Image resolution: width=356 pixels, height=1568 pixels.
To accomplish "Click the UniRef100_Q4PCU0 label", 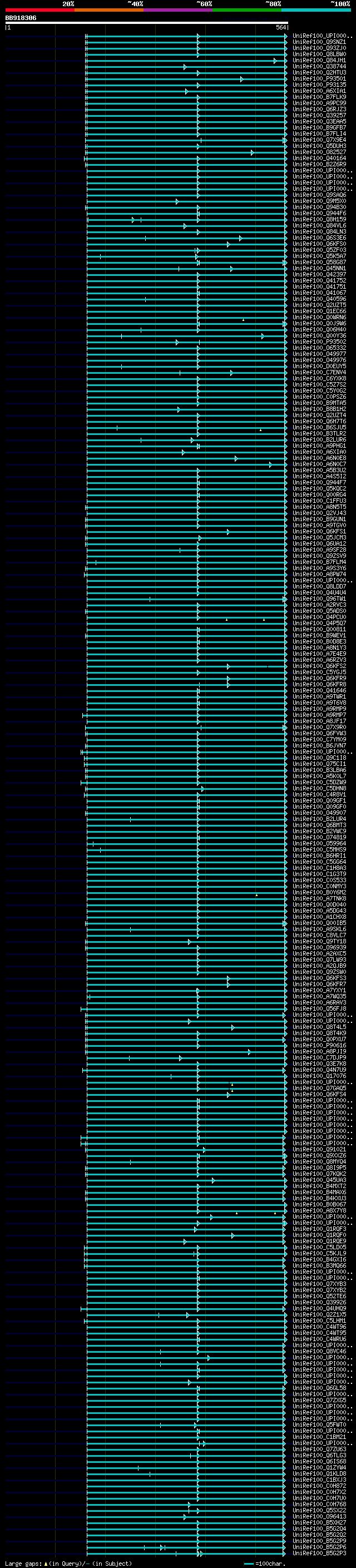I will 319,617.
